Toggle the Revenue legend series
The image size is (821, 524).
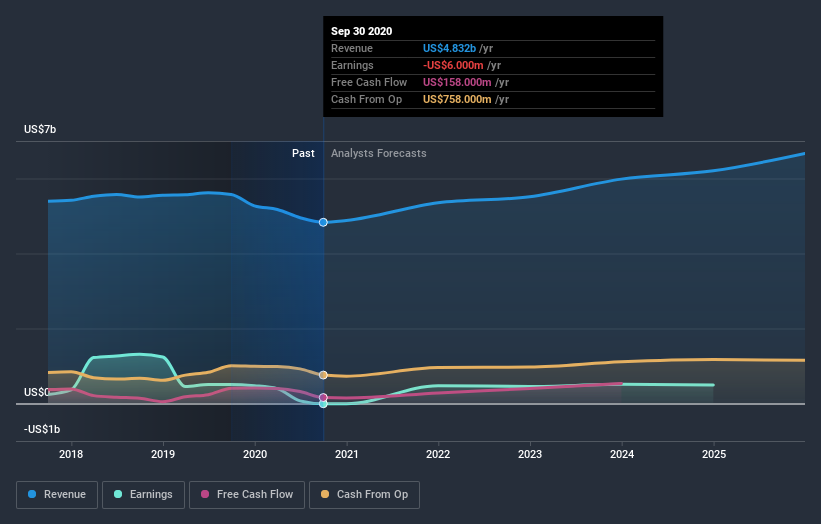[x=57, y=495]
